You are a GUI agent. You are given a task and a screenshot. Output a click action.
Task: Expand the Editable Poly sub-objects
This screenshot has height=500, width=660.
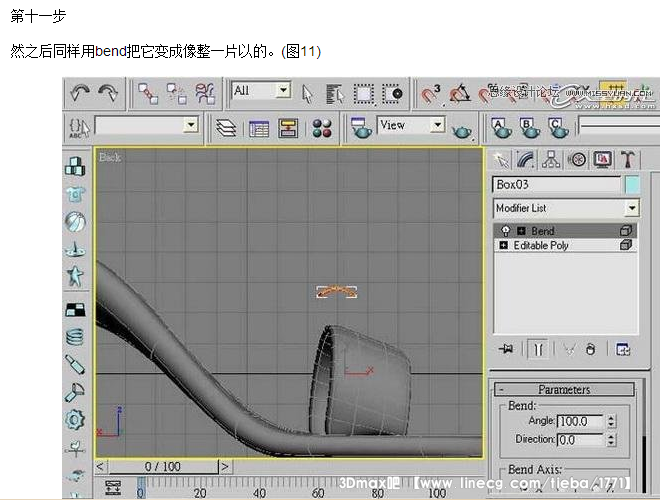(503, 245)
